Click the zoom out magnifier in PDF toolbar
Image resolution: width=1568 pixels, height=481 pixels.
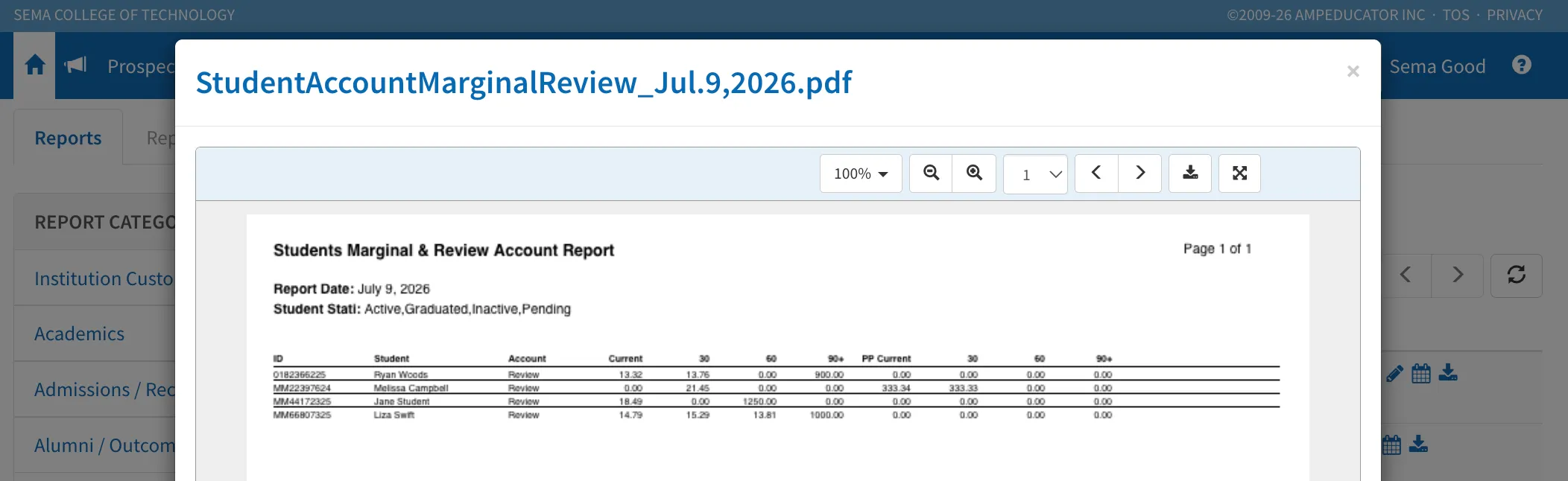(931, 173)
